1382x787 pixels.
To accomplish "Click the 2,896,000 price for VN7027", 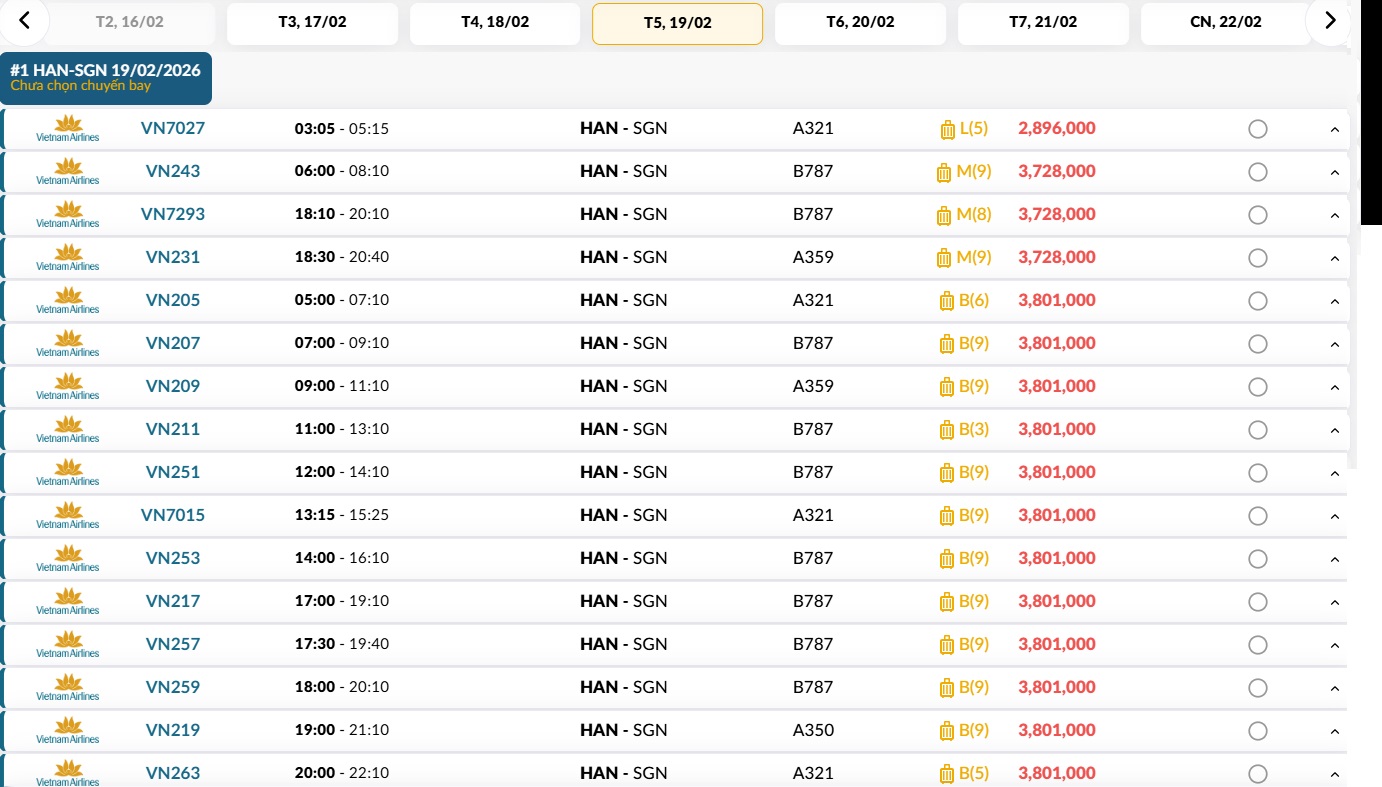I will click(x=1057, y=128).
